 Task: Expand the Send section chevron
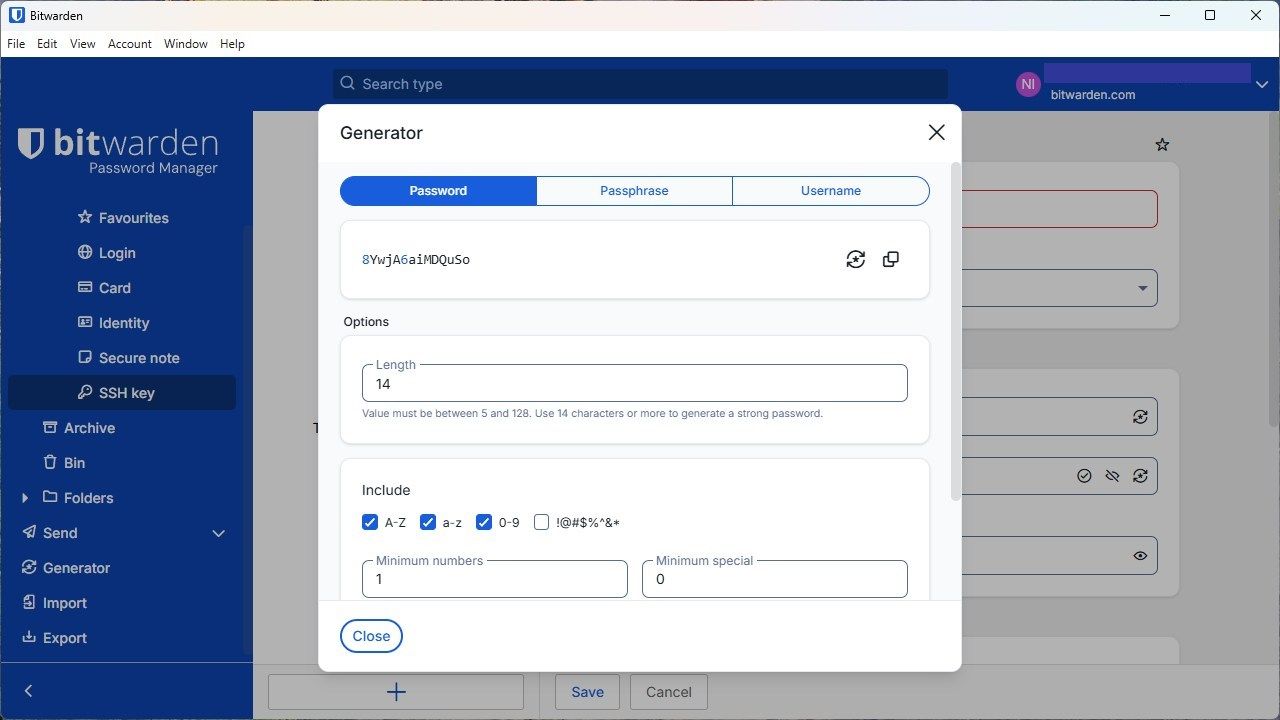(219, 533)
